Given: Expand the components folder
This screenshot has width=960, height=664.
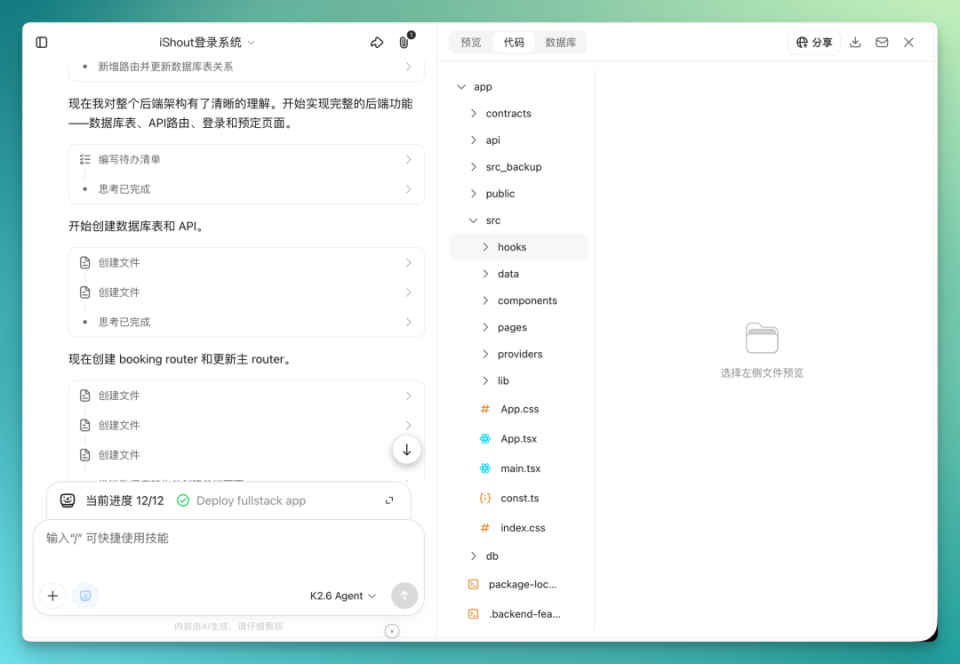Looking at the screenshot, I should 485,300.
